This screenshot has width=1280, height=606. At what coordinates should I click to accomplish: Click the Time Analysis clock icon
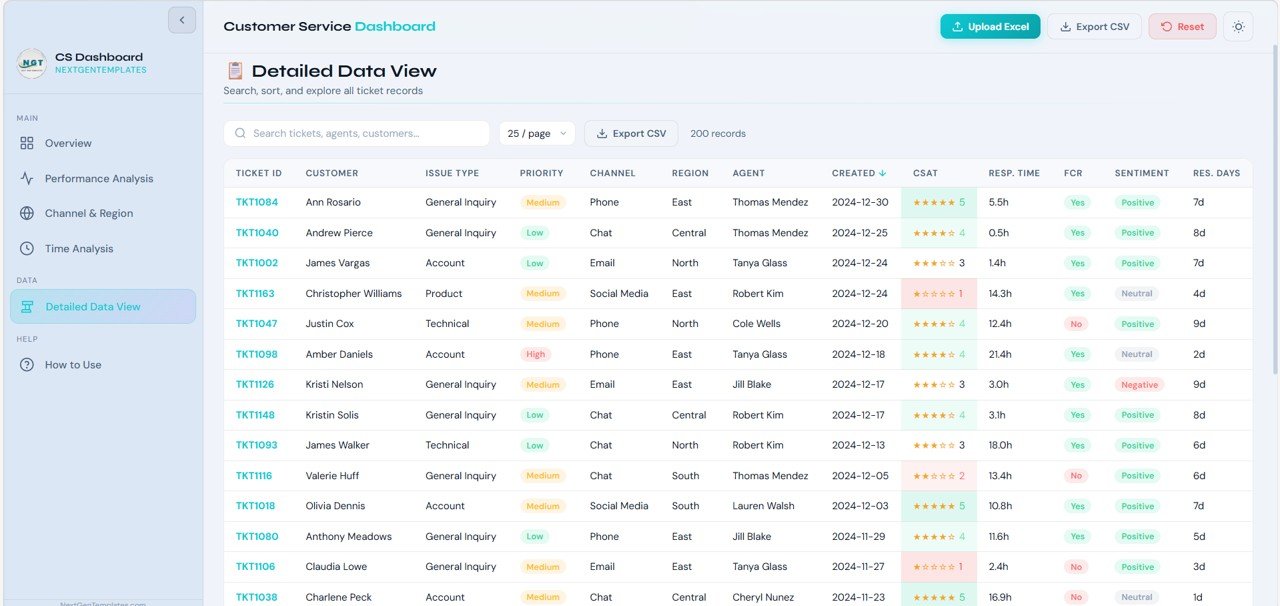coord(26,248)
